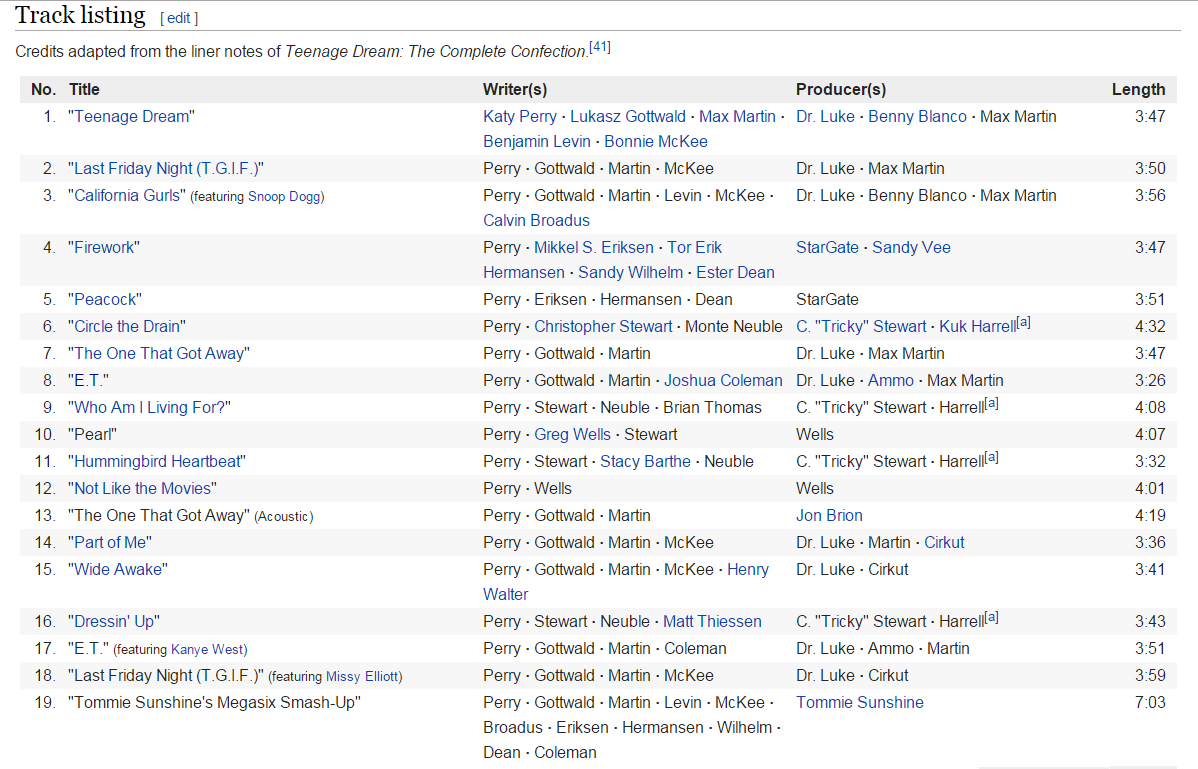Open the Jon Brion link
Screen dimensions: 1198x769
(829, 515)
